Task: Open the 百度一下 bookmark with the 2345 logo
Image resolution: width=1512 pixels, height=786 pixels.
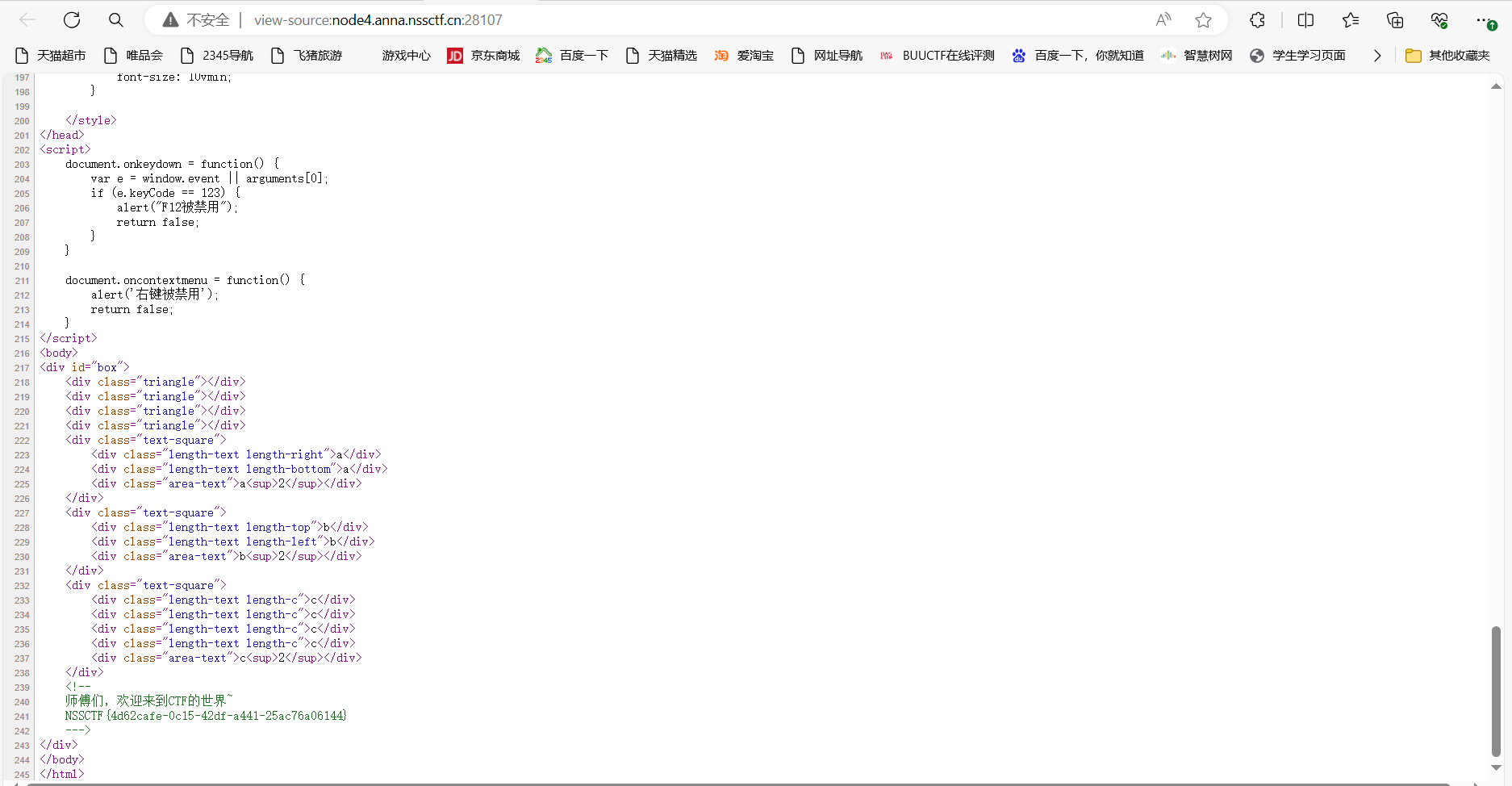Action: (572, 55)
